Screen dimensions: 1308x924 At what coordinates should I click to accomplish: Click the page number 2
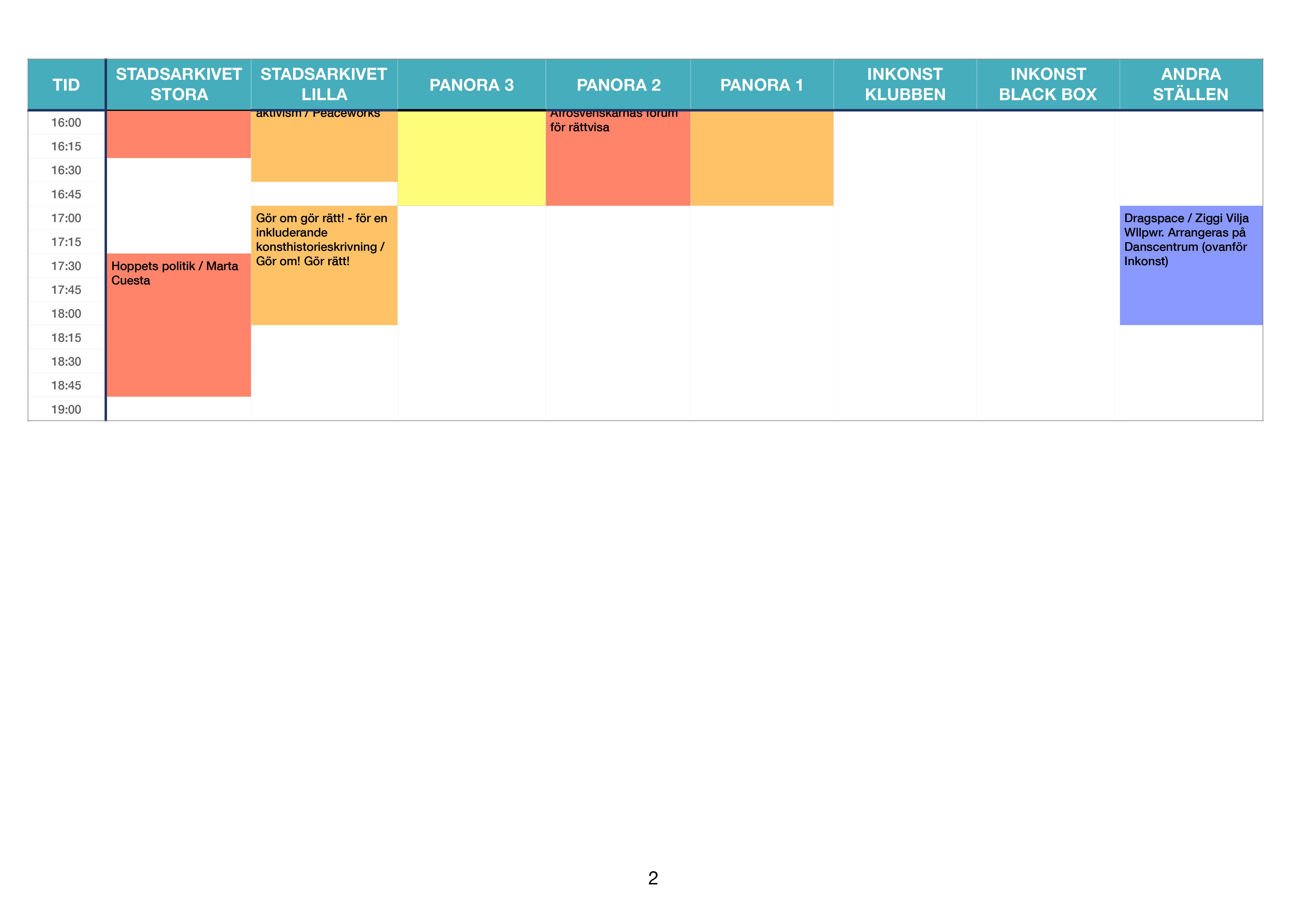coord(653,878)
